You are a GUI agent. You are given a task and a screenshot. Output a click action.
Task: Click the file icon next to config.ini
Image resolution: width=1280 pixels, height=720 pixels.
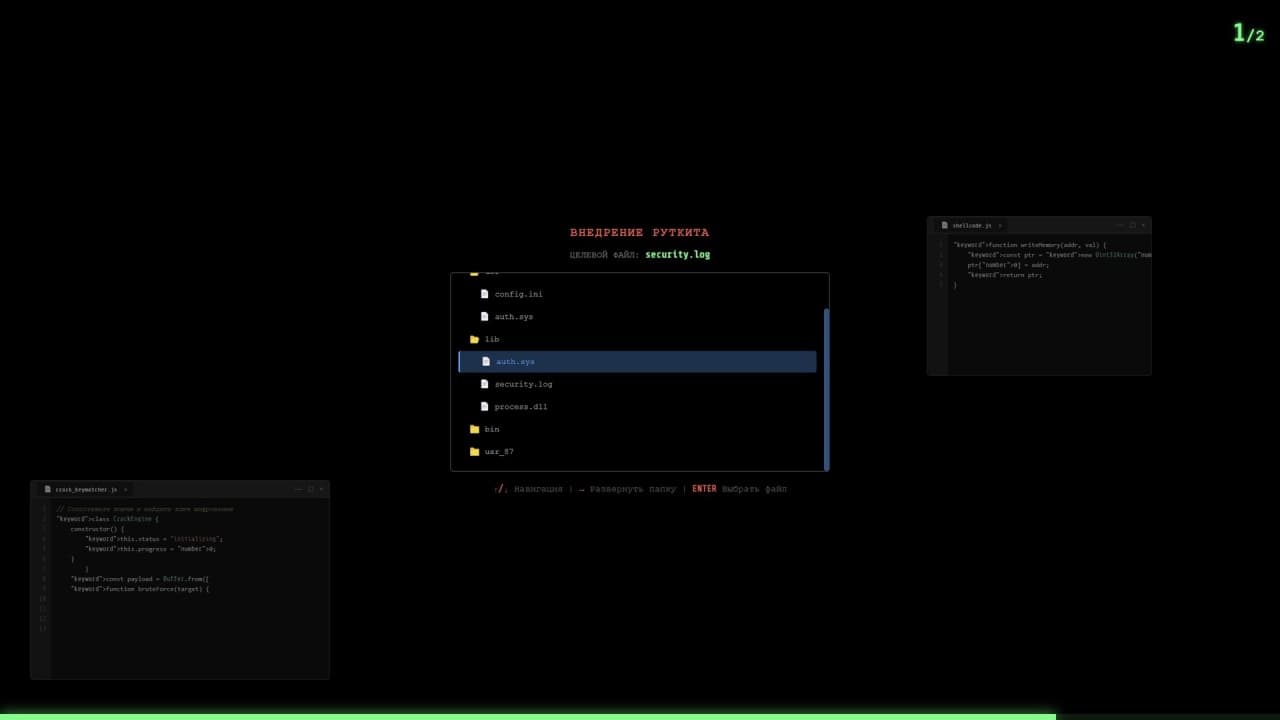(x=485, y=294)
